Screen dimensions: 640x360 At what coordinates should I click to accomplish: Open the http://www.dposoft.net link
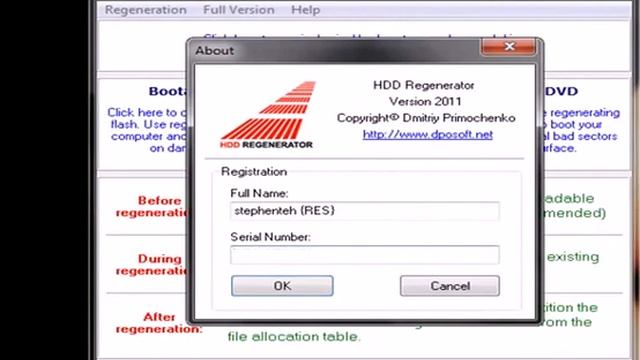[427, 135]
